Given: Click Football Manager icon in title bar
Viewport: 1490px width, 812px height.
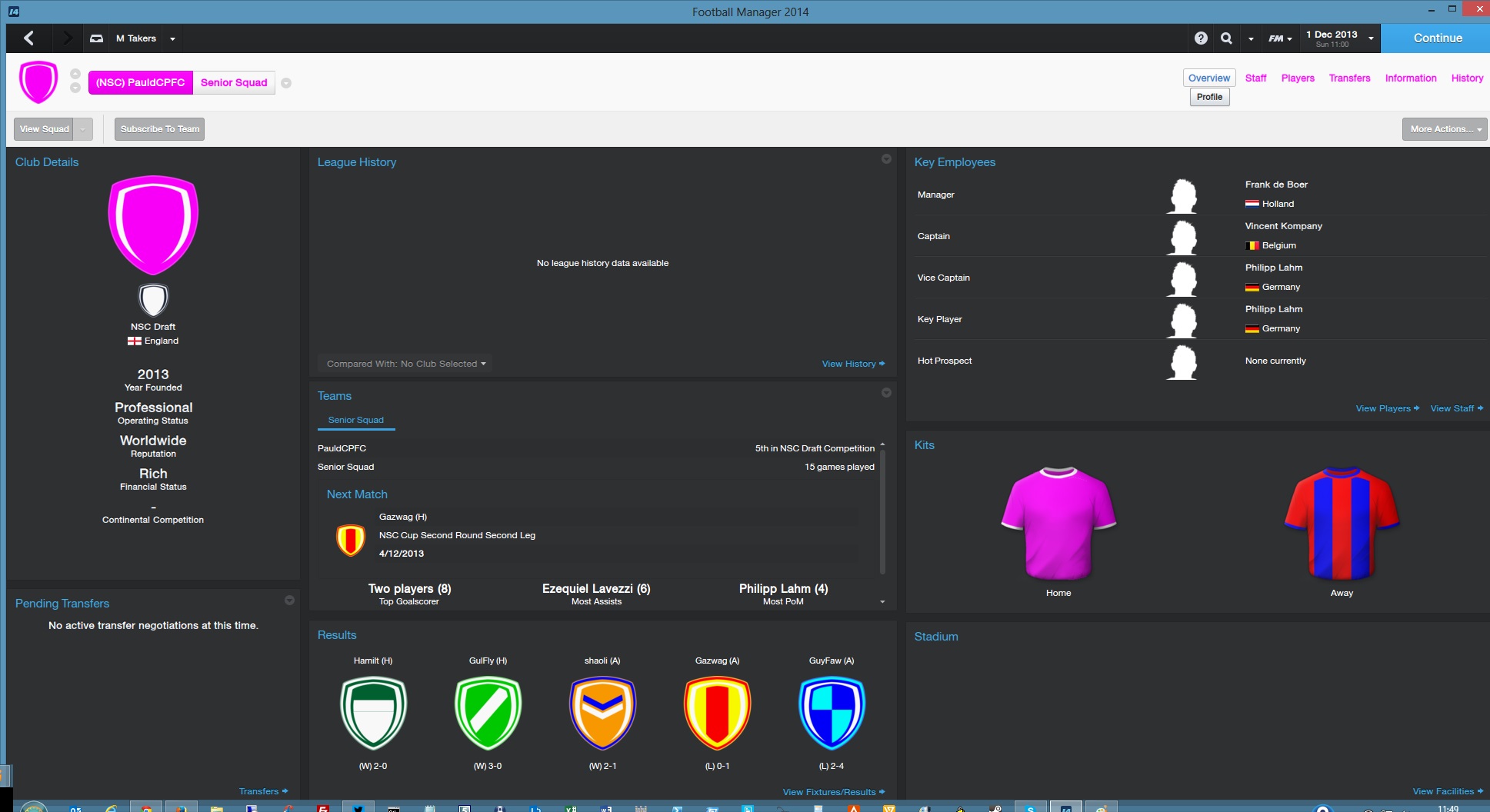Looking at the screenshot, I should click(13, 12).
